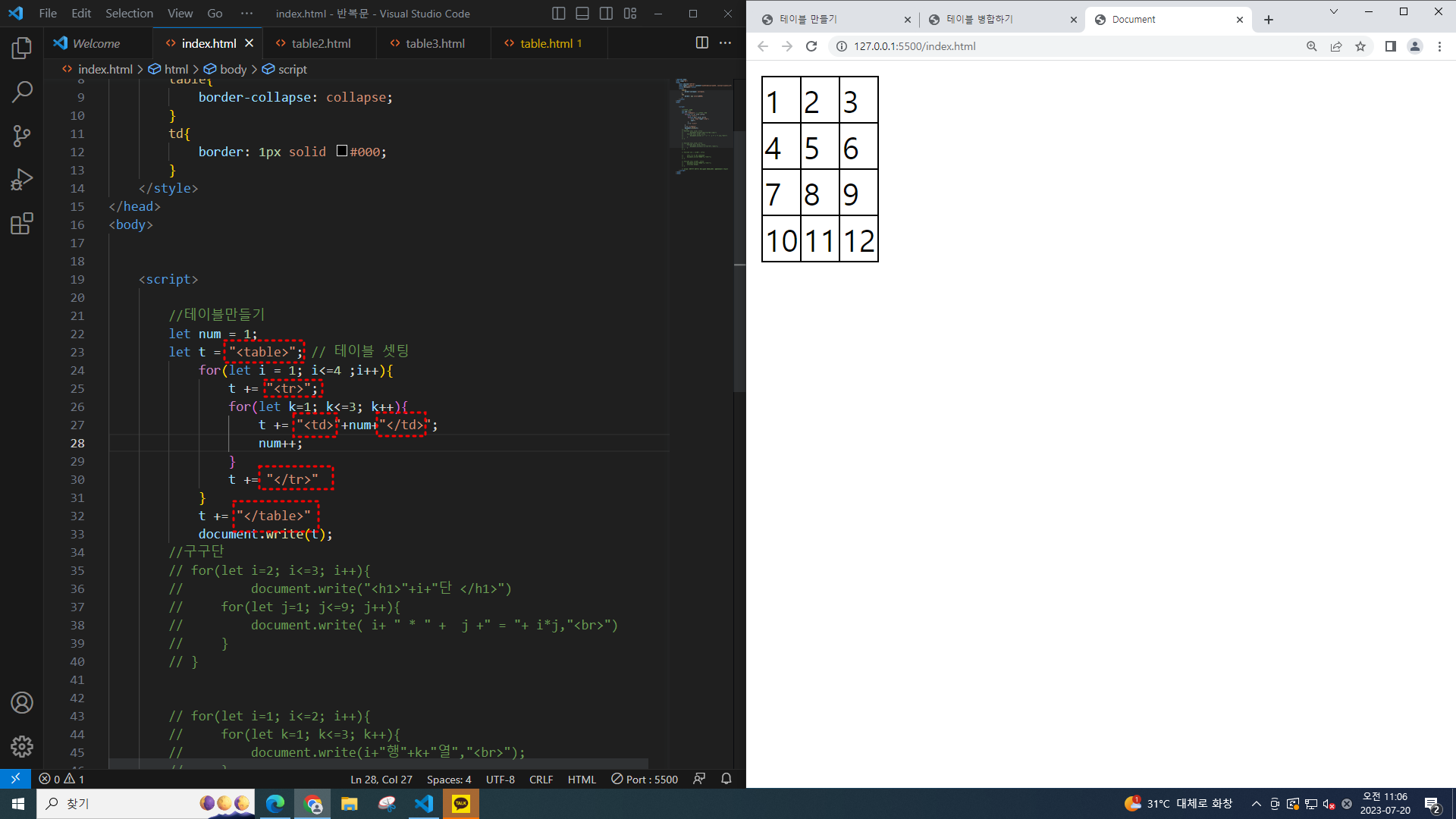Switch to the table2.html editor tab
This screenshot has height=819, width=1456.
pos(321,43)
